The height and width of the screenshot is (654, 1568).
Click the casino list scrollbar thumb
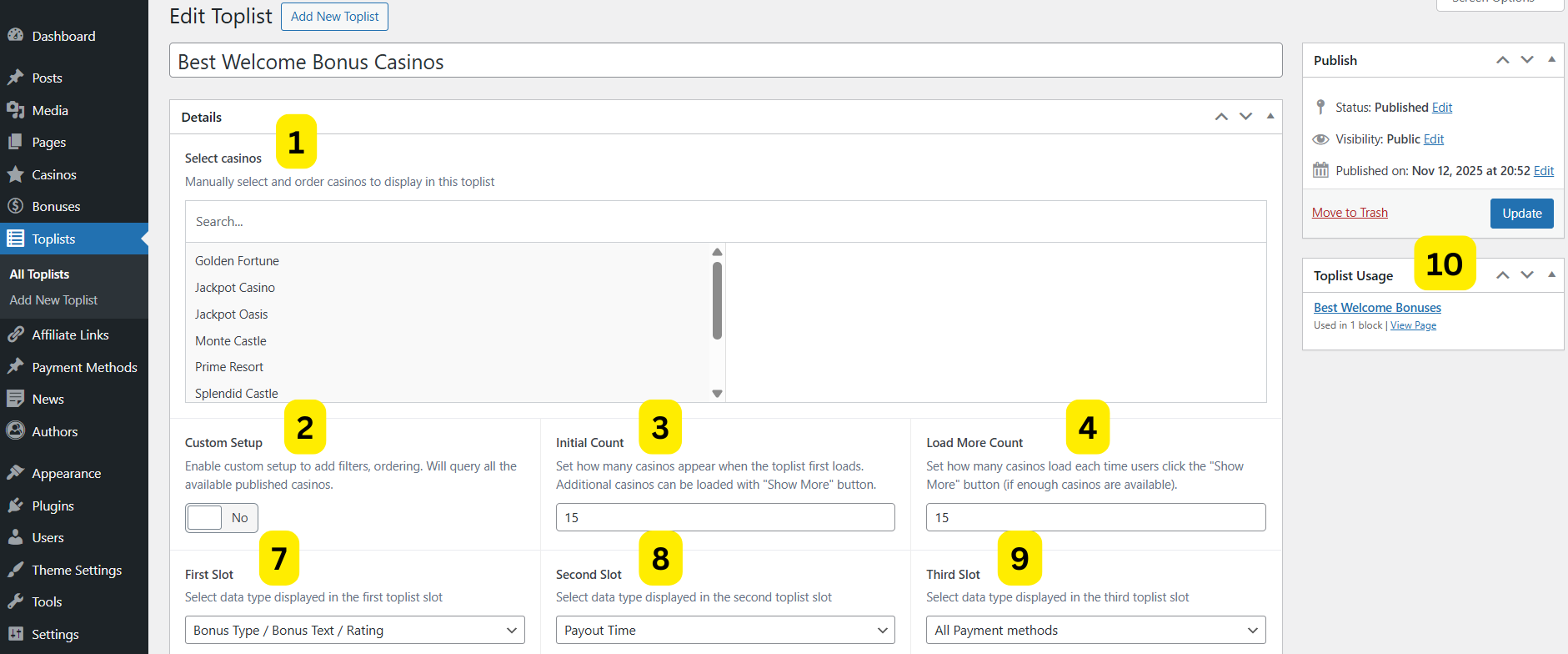point(717,300)
